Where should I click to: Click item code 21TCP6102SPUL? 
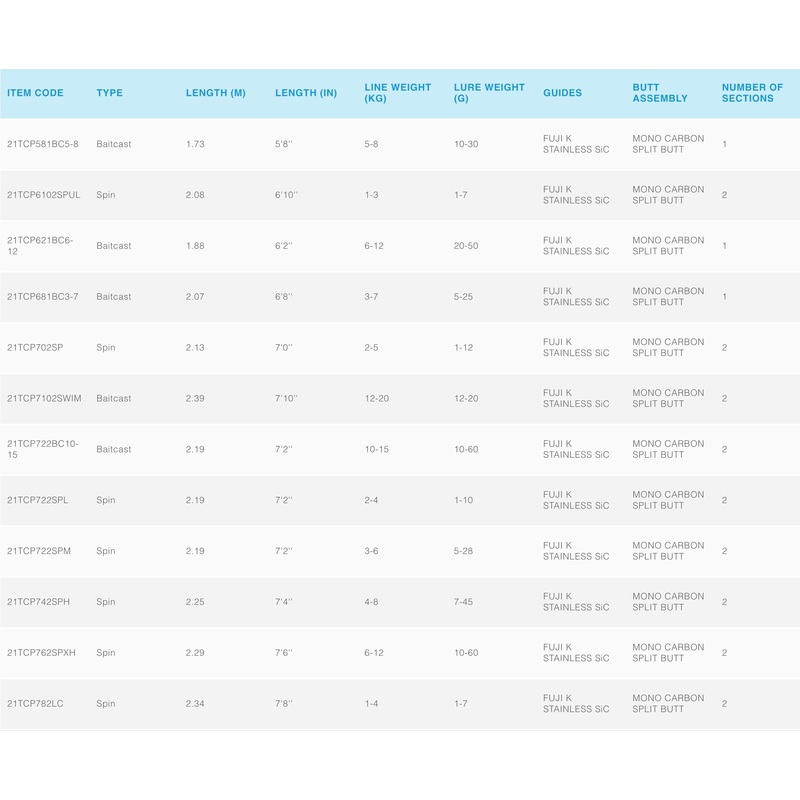click(43, 195)
